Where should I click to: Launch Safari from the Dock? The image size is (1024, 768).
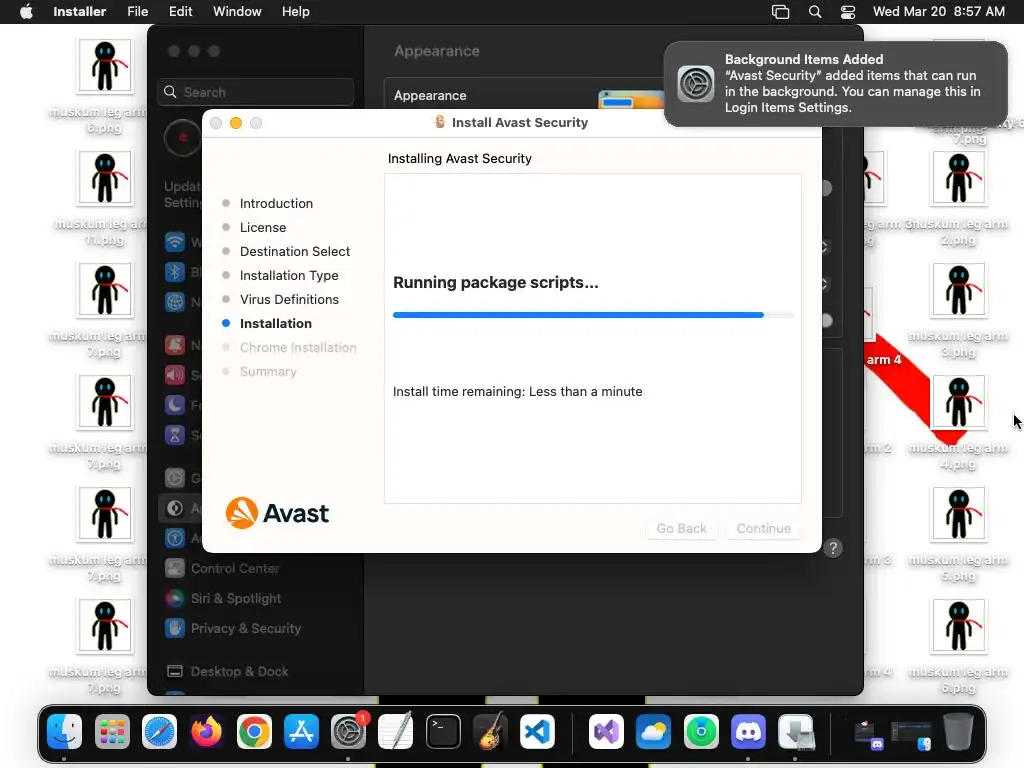pos(159,731)
